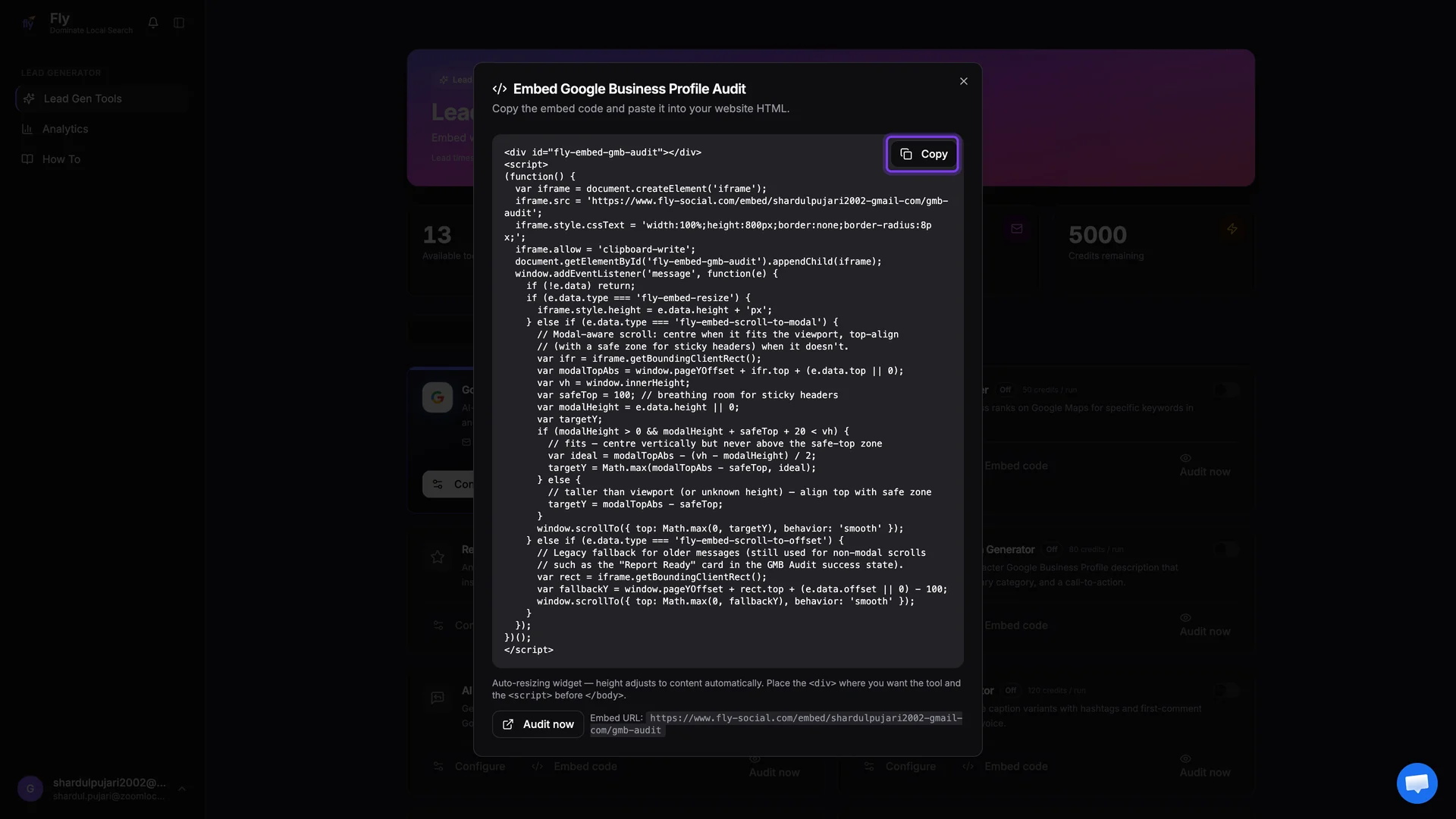Click the LEAD GENERATOR section label
This screenshot has width=1456, height=819.
pyautogui.click(x=61, y=73)
